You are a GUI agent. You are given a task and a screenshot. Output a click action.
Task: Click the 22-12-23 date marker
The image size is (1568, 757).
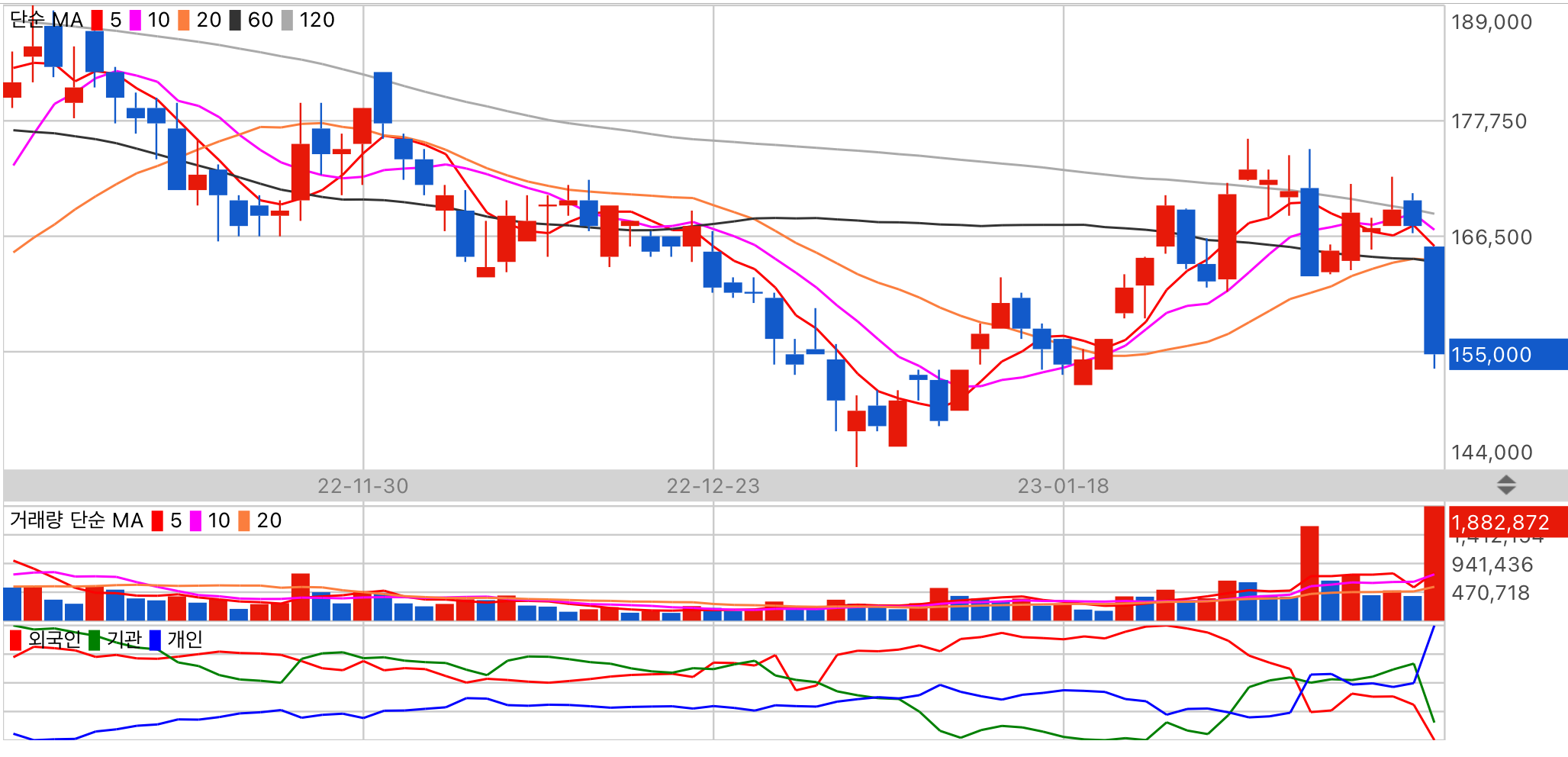point(713,486)
